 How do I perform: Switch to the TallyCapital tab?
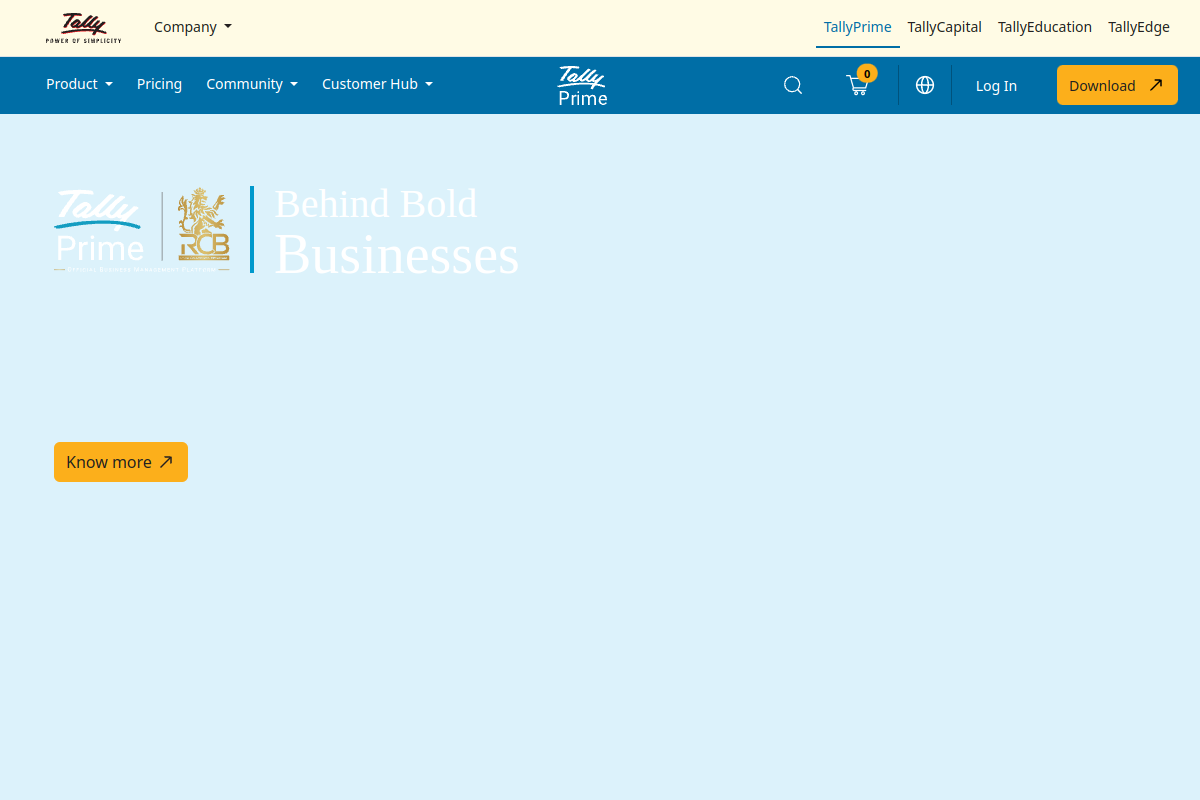click(945, 27)
